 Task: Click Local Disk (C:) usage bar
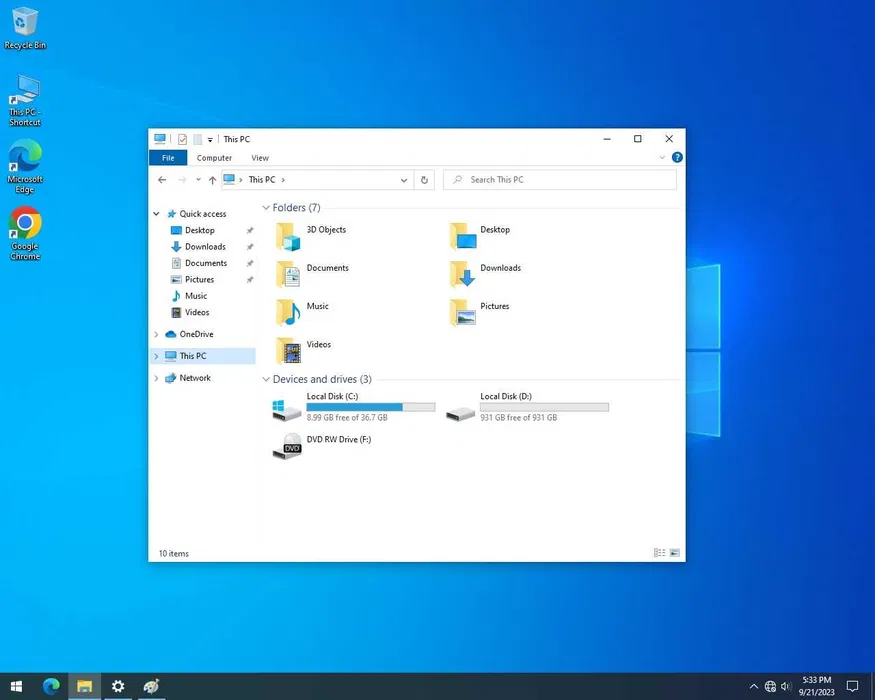(371, 407)
